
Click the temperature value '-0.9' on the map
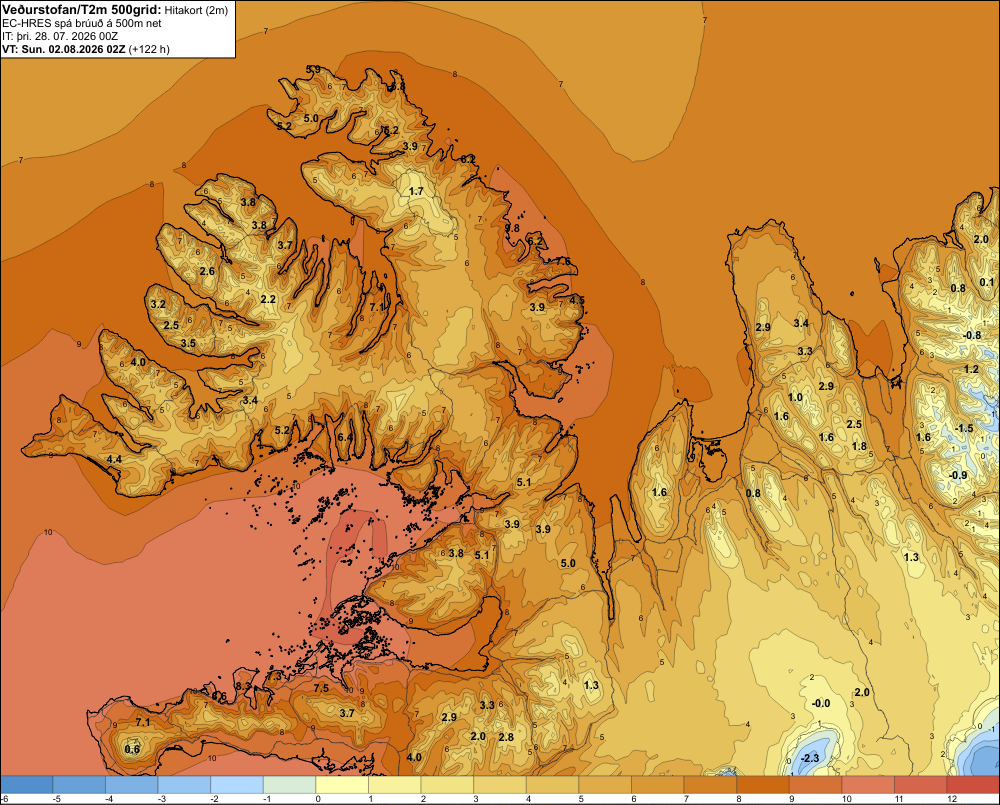(958, 475)
